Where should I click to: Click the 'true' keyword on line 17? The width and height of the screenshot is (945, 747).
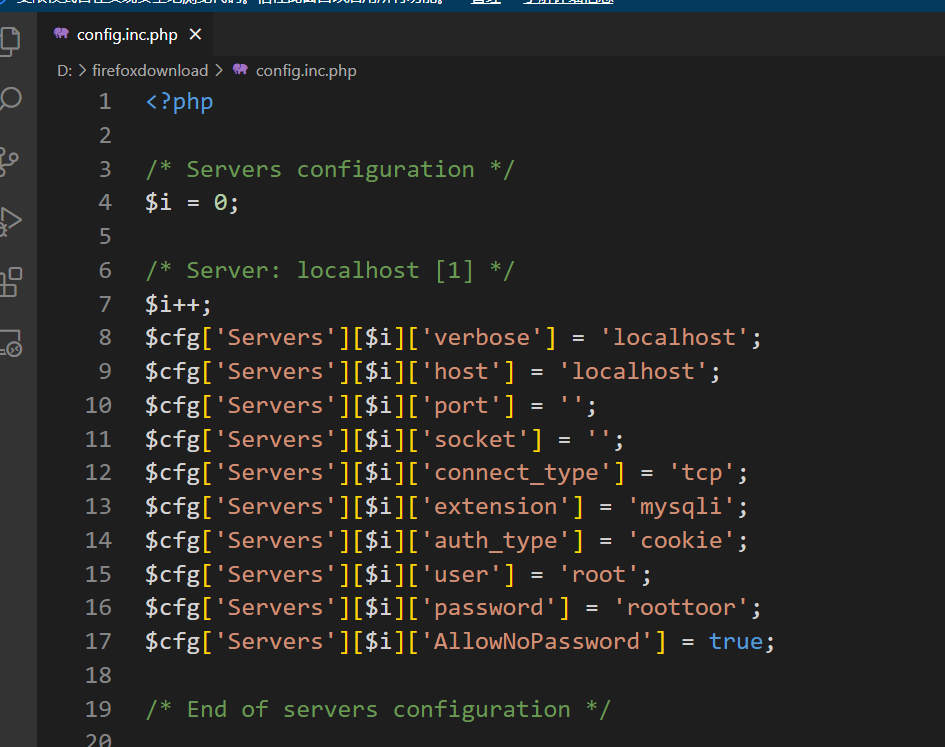(x=736, y=641)
